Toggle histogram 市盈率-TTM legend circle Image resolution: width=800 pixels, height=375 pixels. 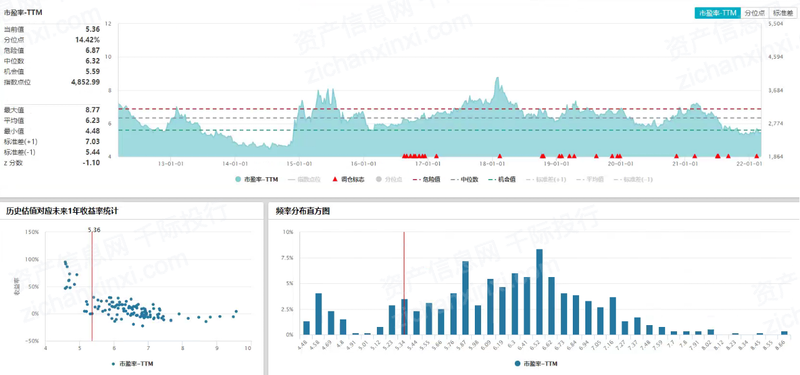(536, 364)
